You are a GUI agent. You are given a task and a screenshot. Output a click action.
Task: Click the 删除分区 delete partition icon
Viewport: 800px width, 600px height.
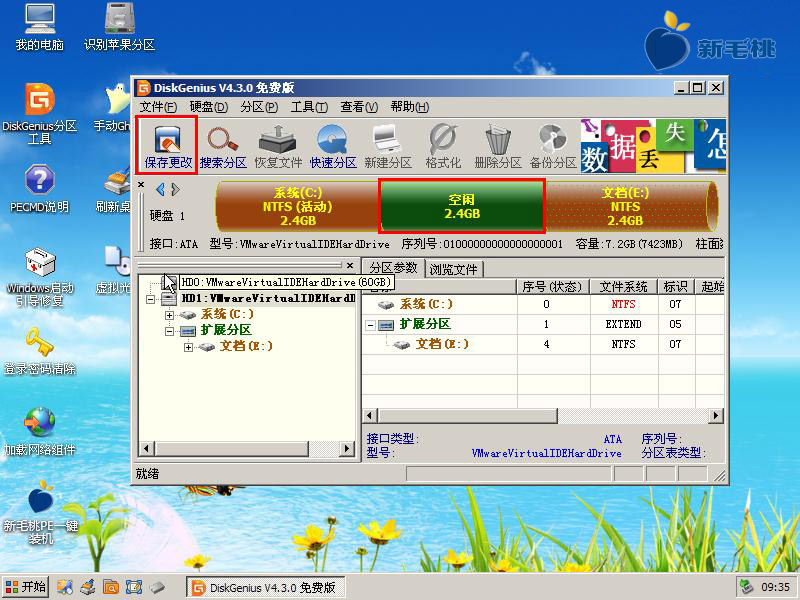497,145
